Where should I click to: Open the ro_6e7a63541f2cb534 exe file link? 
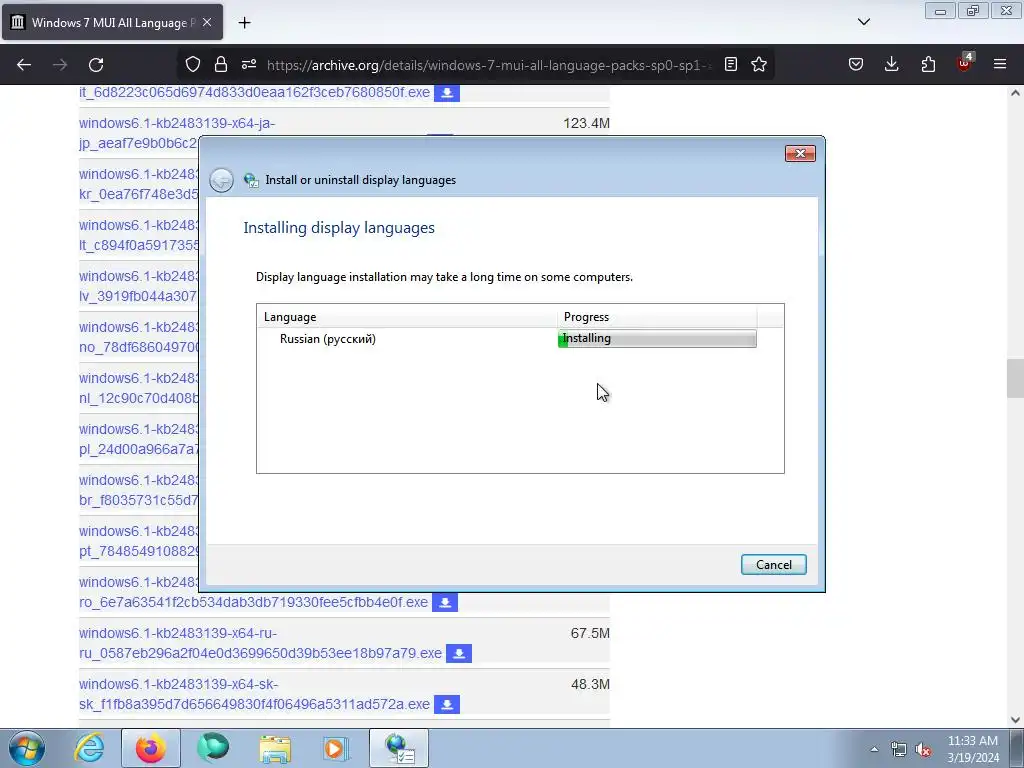click(x=253, y=602)
